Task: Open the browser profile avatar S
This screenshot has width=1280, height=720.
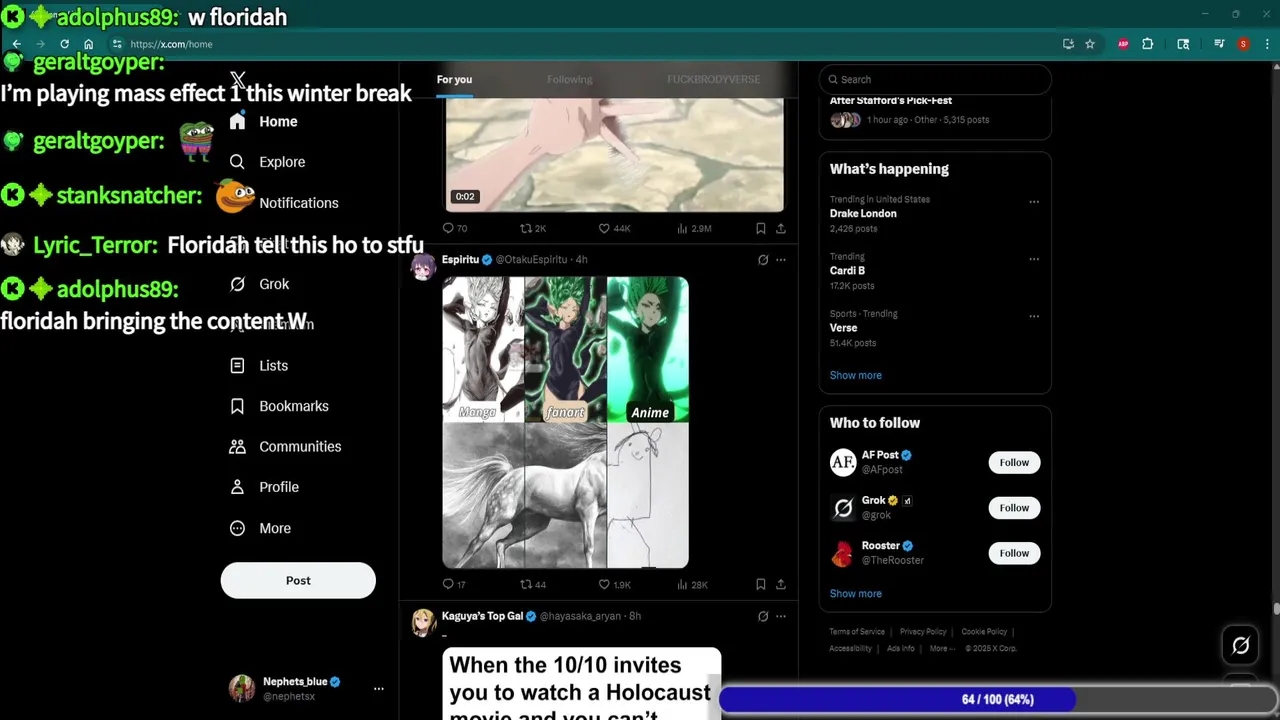Action: 1243,44
